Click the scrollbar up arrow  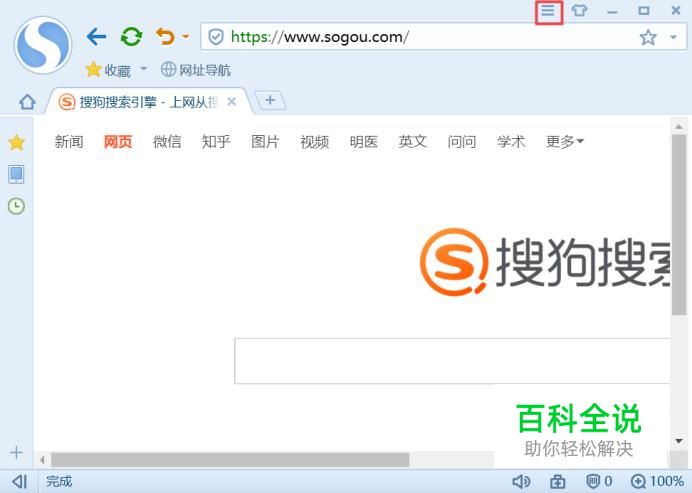(x=679, y=127)
